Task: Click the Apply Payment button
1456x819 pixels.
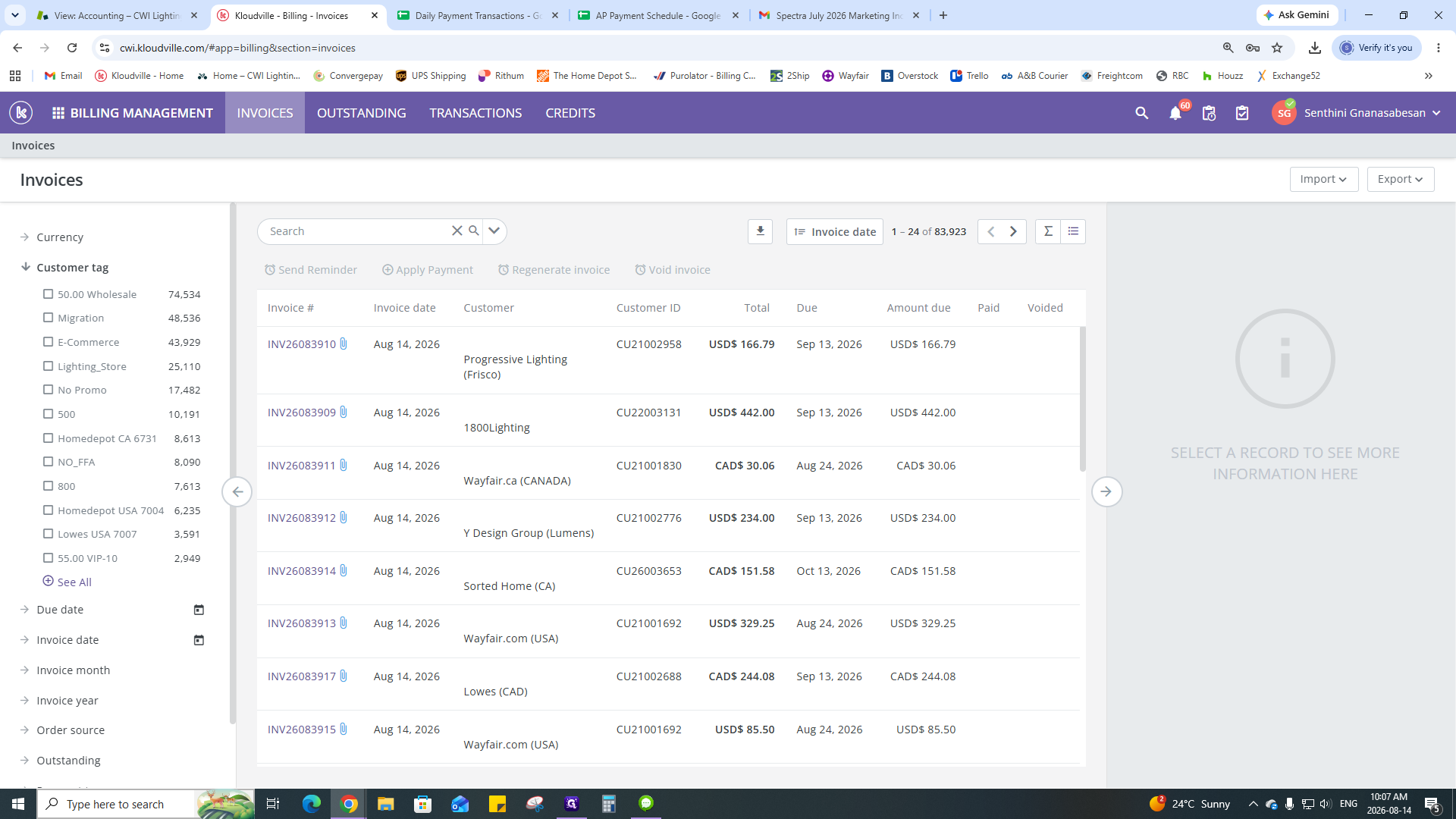Action: tap(428, 270)
